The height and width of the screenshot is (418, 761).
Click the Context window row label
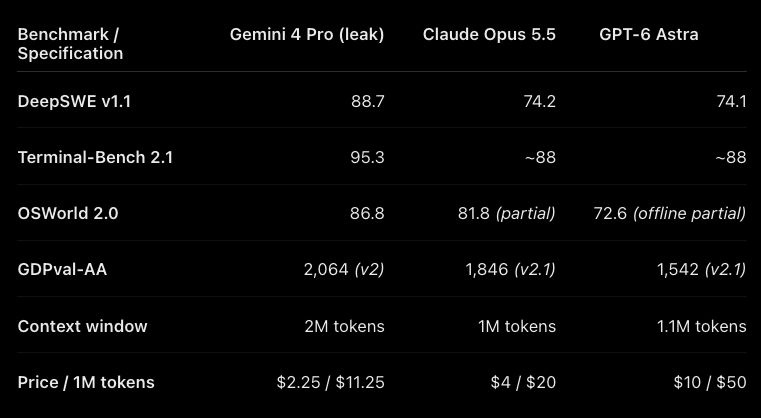83,326
